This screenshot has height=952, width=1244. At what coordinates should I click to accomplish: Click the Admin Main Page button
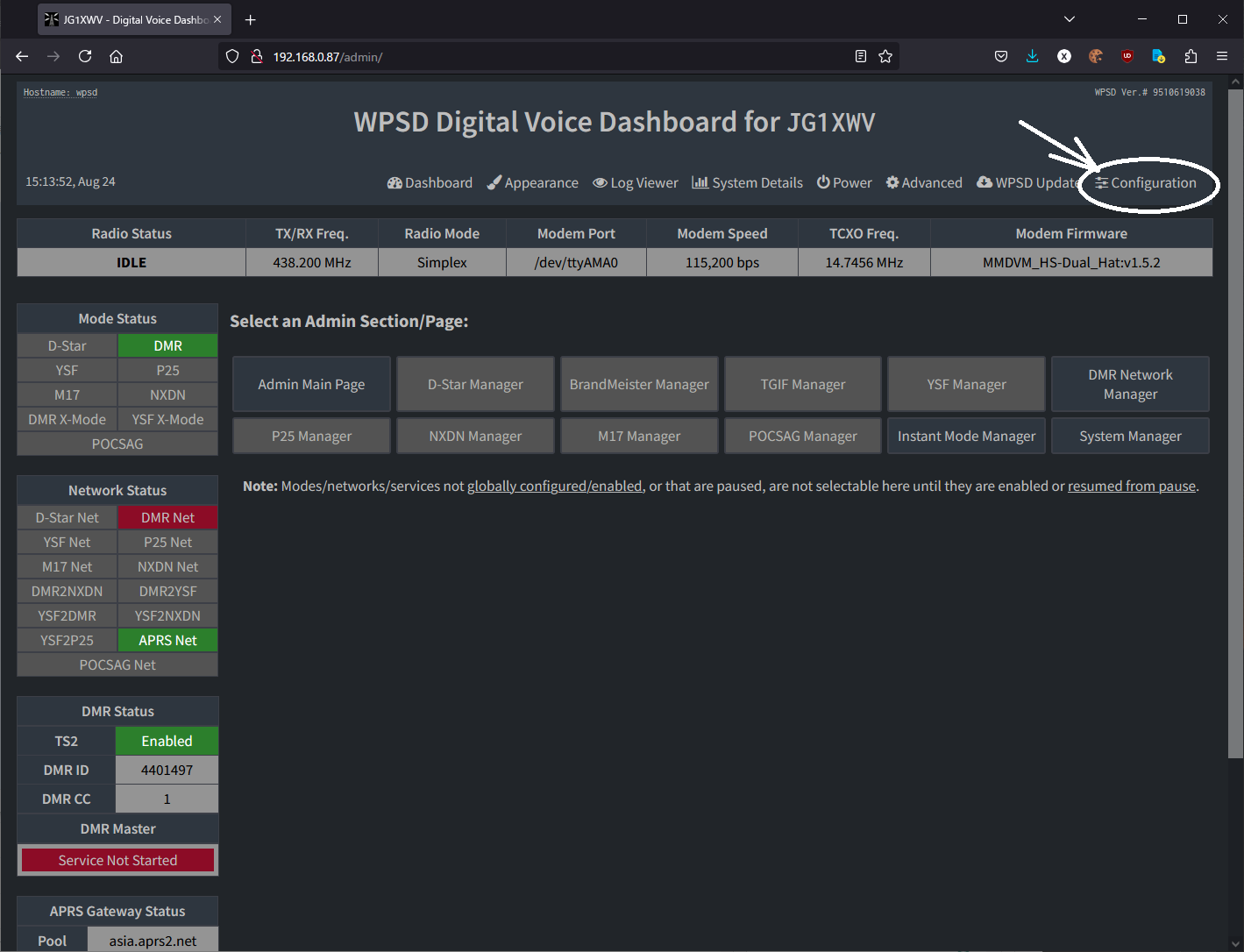tap(311, 384)
